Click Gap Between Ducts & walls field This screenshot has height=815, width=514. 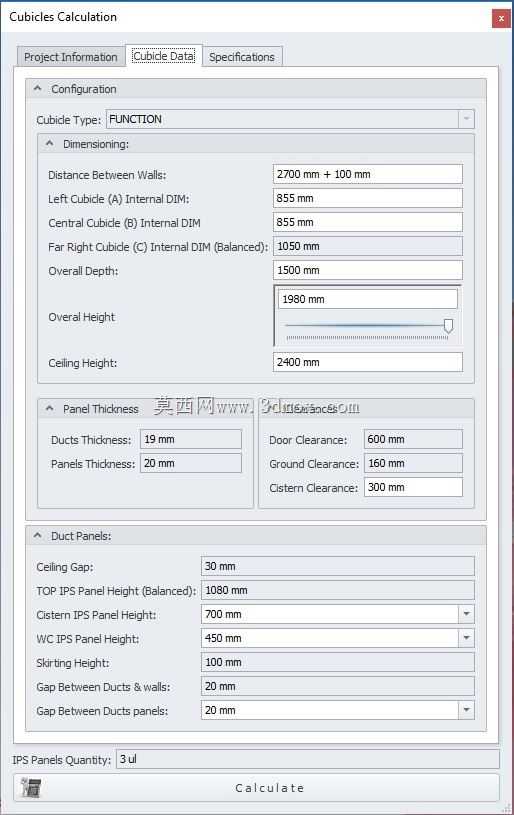coord(338,686)
